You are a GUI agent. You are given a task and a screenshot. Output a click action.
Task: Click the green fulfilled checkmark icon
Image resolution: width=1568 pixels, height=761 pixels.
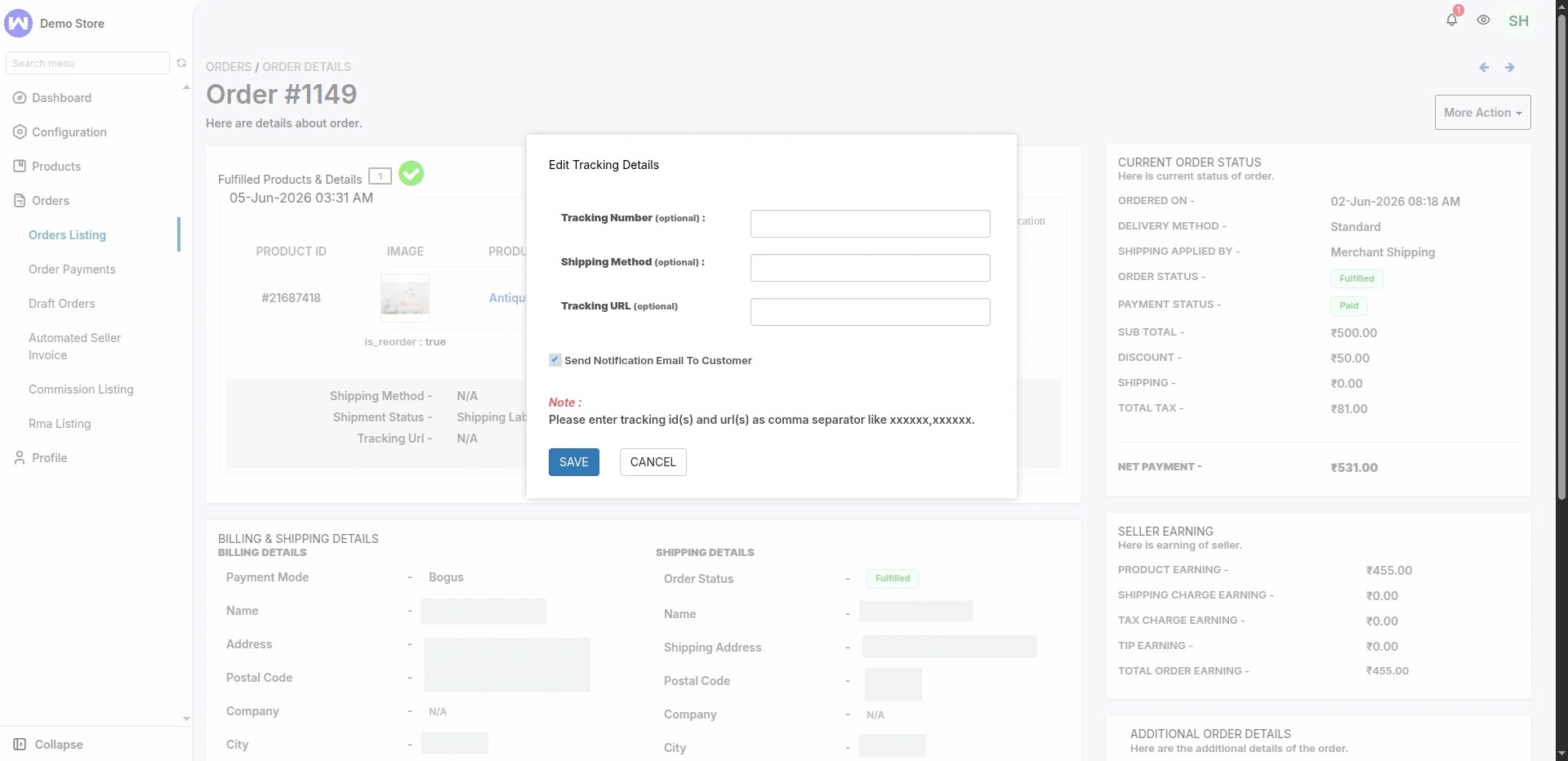(x=411, y=173)
